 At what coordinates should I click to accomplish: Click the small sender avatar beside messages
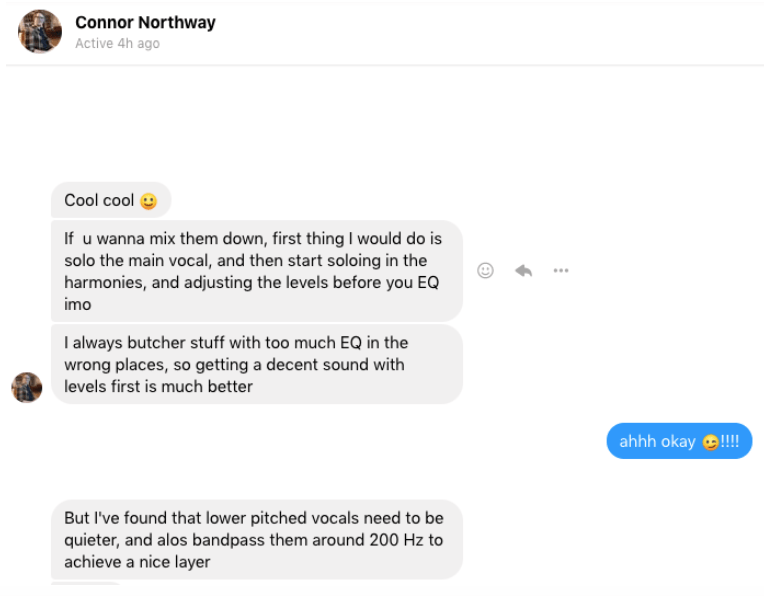click(x=27, y=387)
